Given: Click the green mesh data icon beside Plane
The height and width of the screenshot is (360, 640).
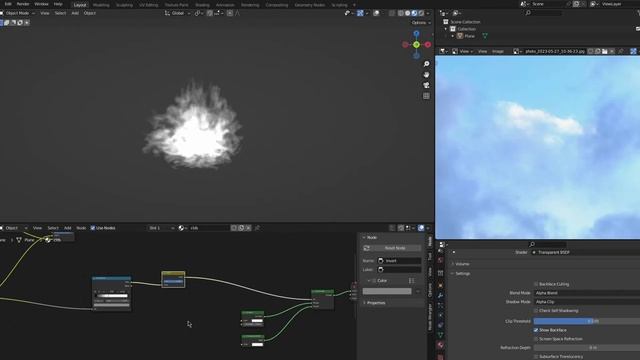Looking at the screenshot, I should 485,36.
